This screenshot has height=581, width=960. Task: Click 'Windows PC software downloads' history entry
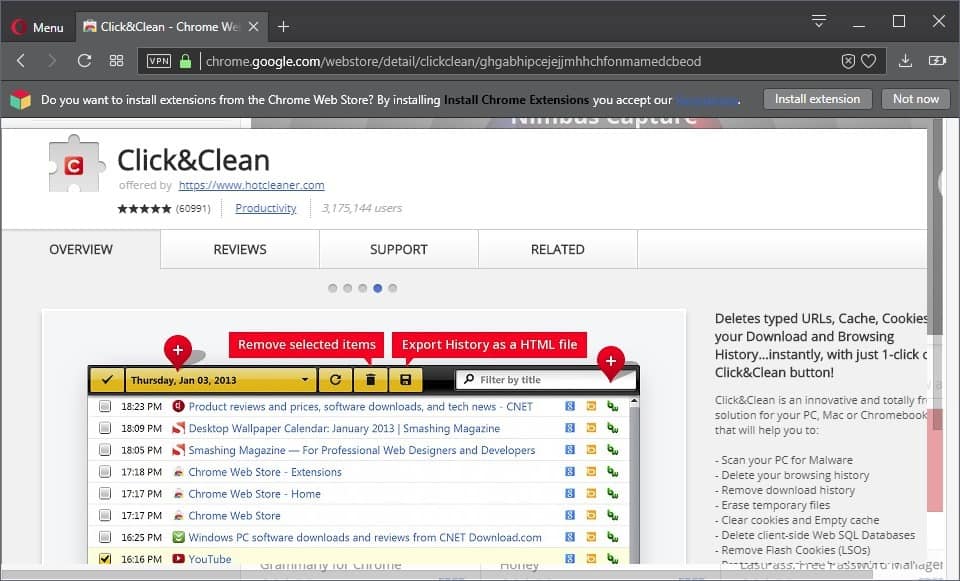[x=365, y=538]
